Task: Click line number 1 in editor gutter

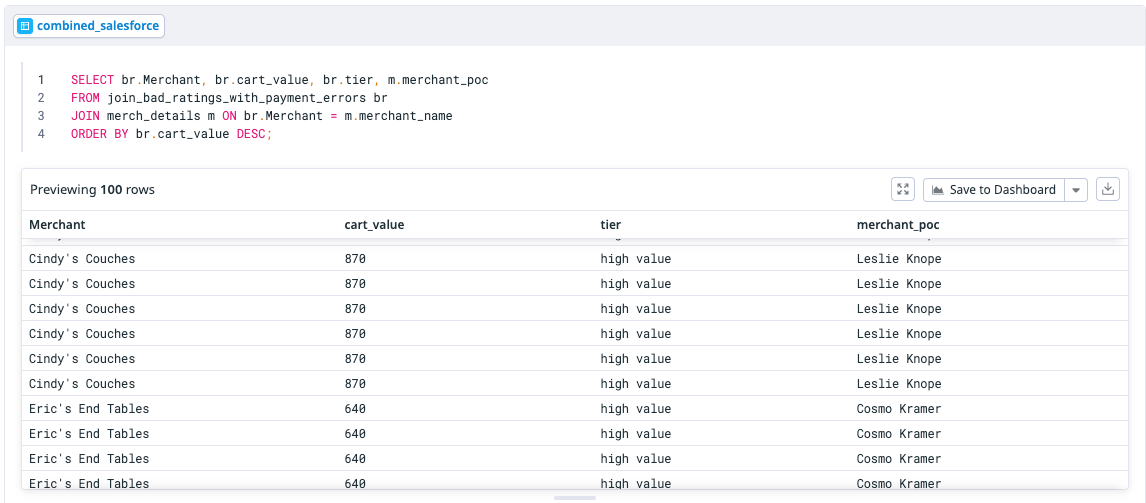Action: point(41,80)
